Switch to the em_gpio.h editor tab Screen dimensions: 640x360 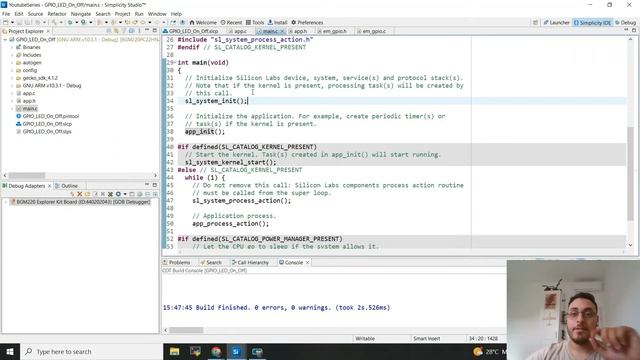tap(332, 31)
